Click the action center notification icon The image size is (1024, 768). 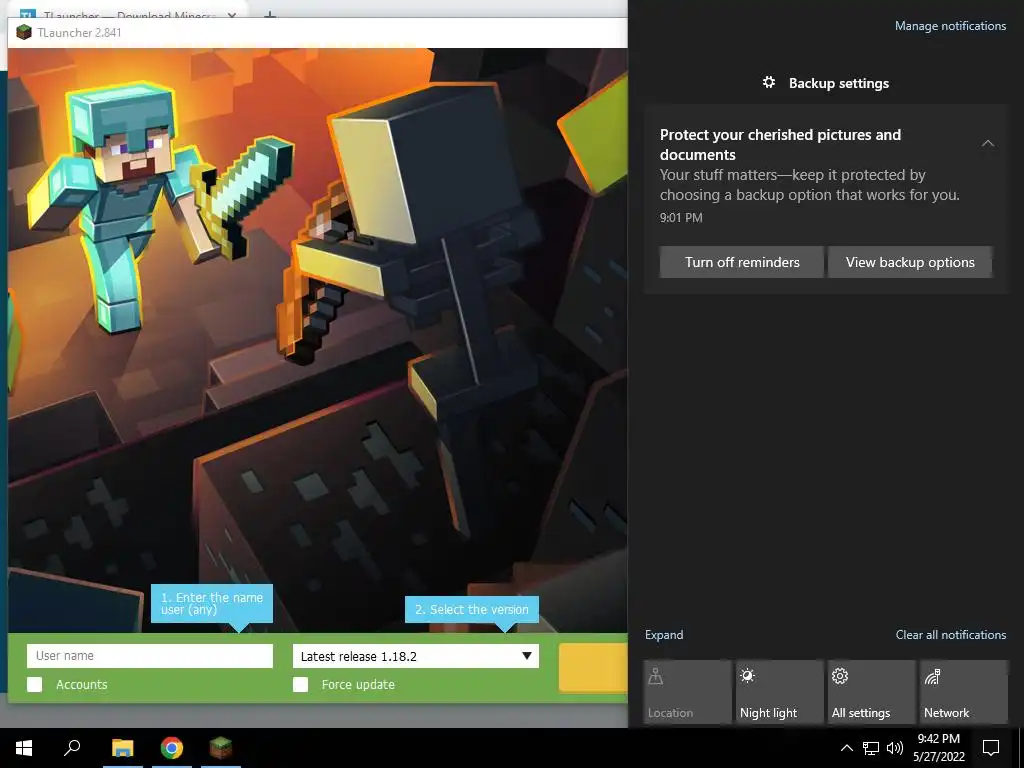(x=991, y=748)
